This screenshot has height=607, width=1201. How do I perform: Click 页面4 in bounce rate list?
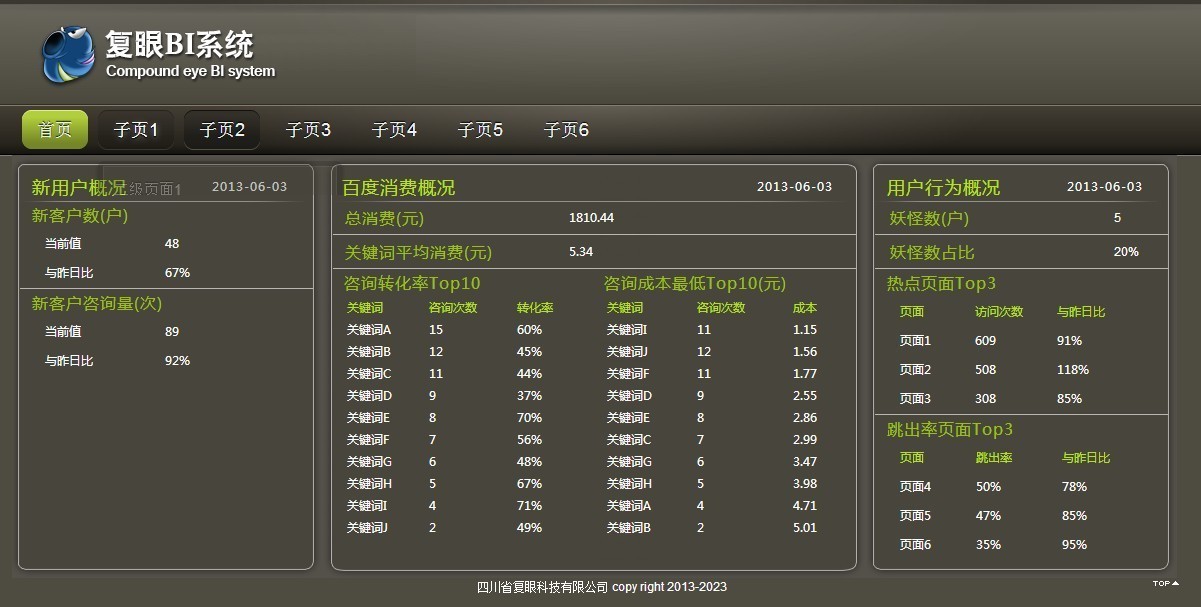[x=915, y=487]
